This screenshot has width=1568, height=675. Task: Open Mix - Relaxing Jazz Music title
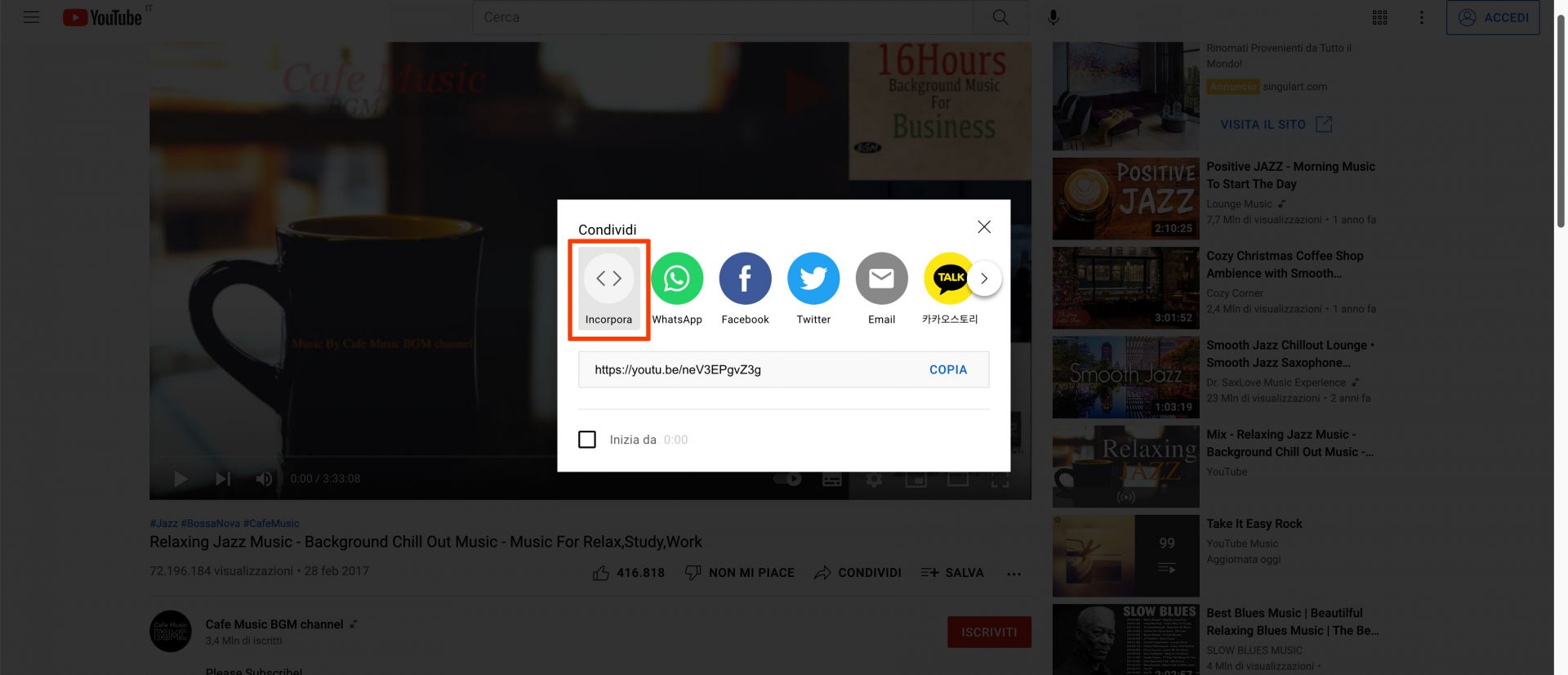[x=1290, y=443]
